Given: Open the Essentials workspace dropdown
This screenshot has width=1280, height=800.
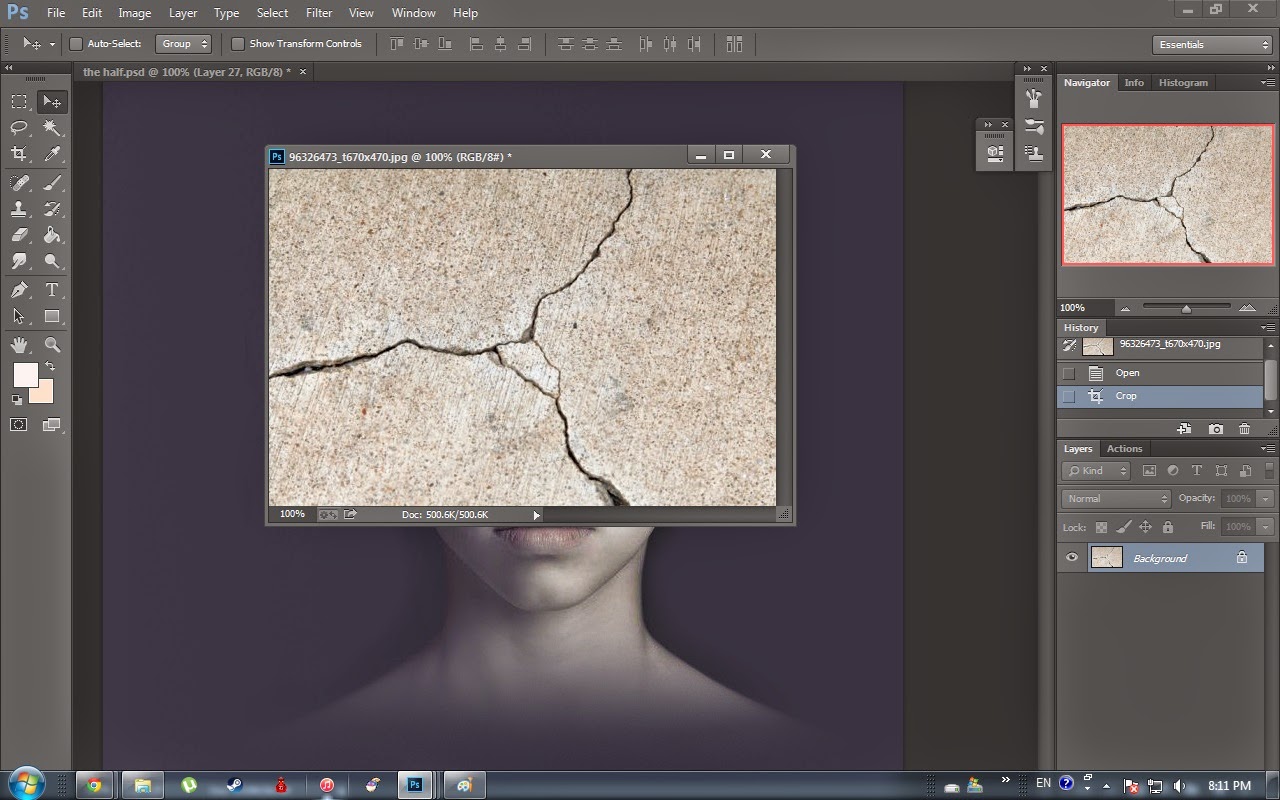Looking at the screenshot, I should point(1212,44).
